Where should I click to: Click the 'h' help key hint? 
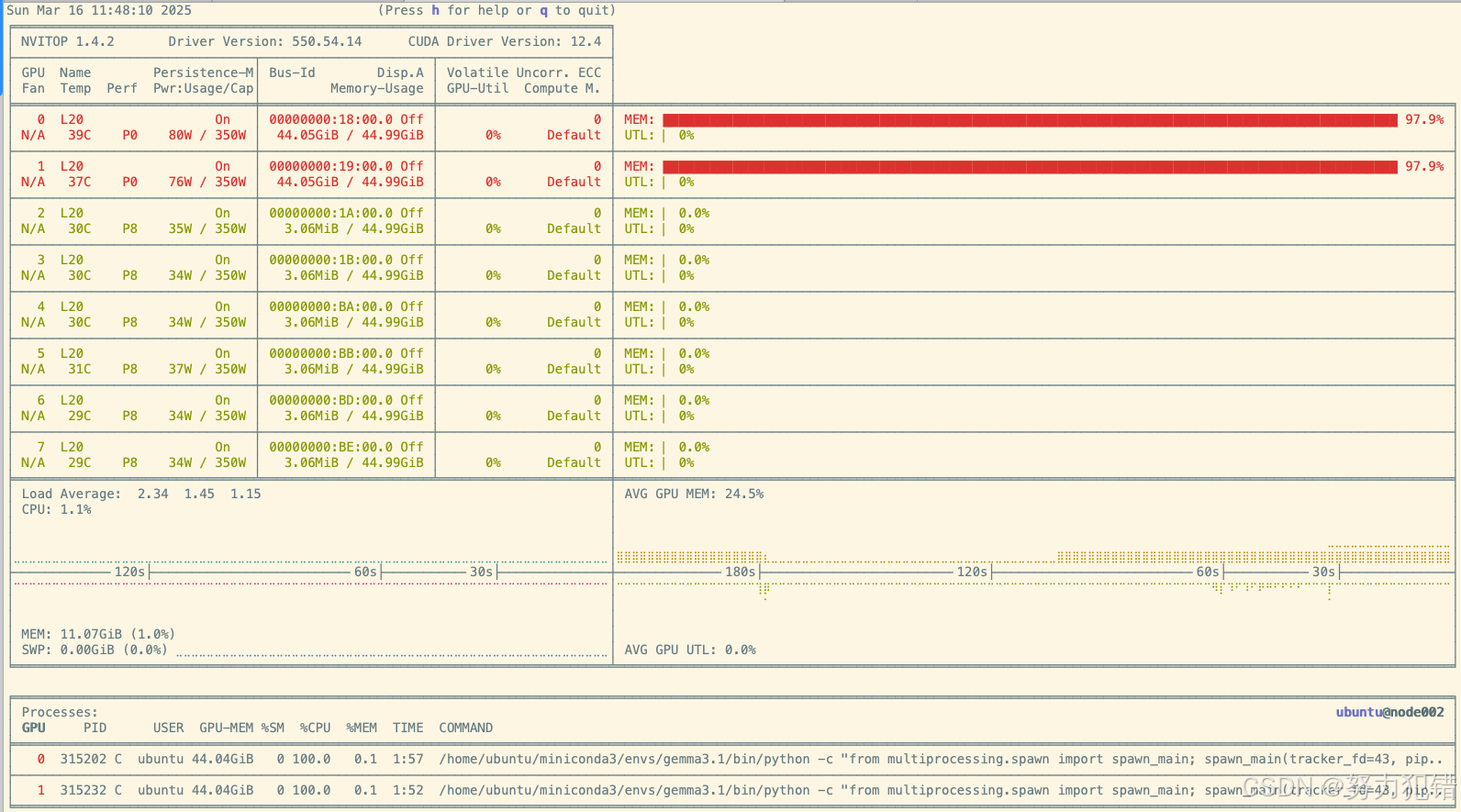pyautogui.click(x=435, y=10)
